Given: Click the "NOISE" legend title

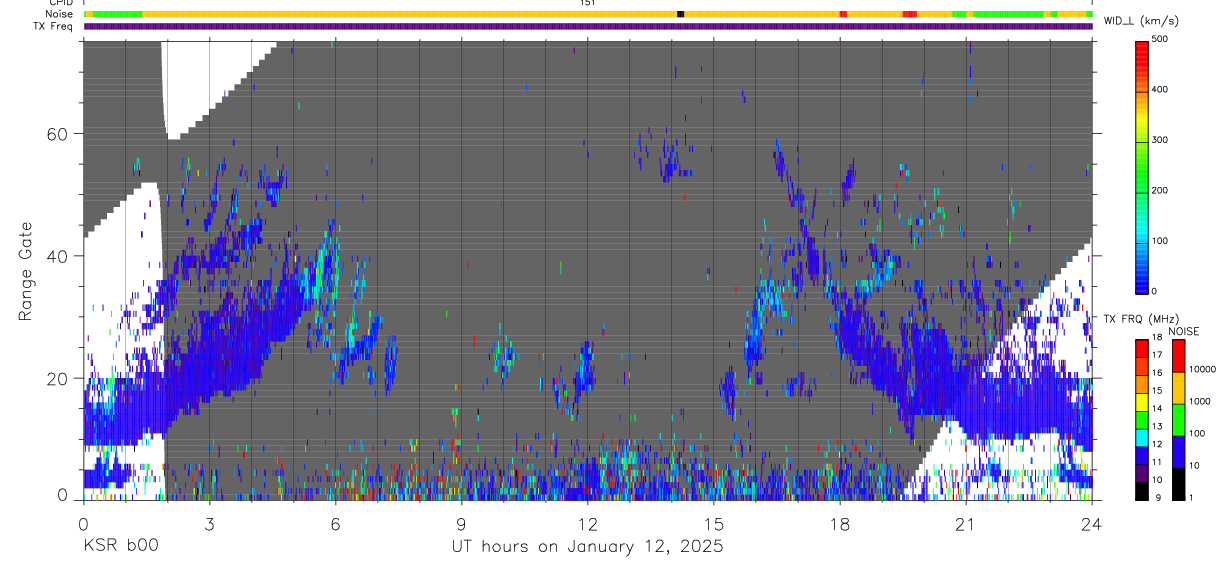Looking at the screenshot, I should [1184, 331].
